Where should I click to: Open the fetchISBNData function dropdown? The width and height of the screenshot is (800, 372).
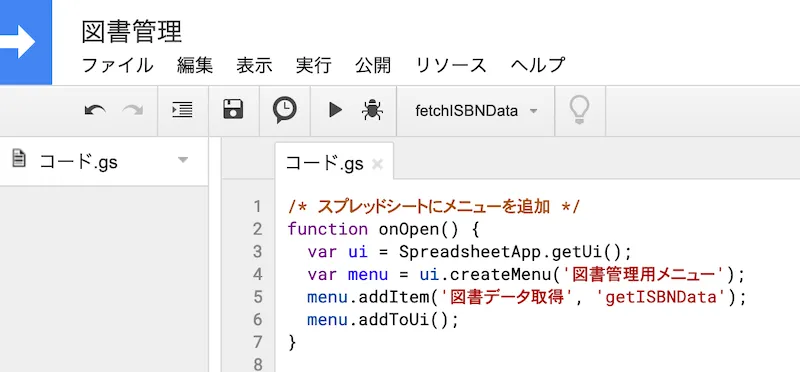[476, 111]
